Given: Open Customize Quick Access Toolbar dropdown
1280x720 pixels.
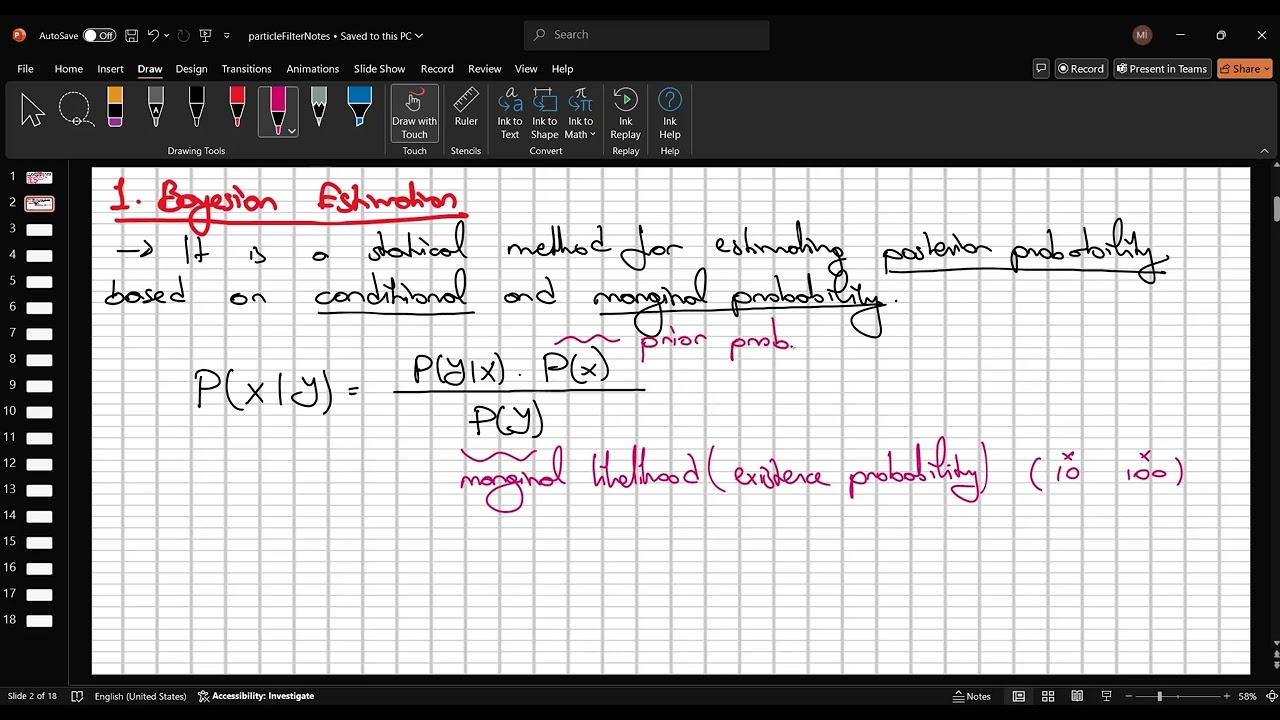Looking at the screenshot, I should tap(227, 35).
